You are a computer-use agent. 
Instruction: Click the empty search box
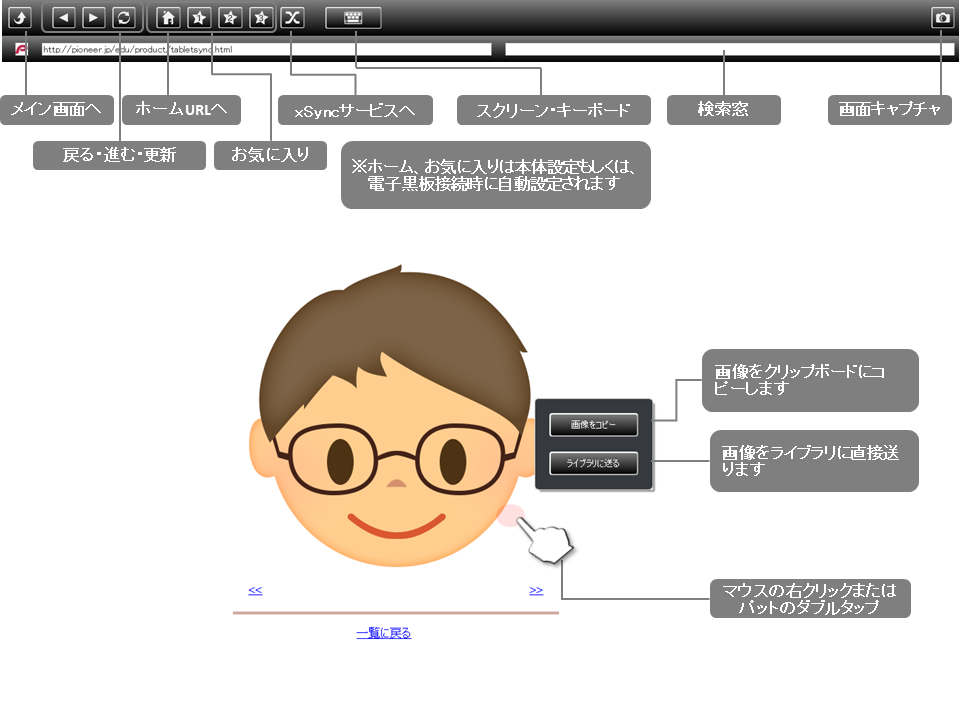point(729,49)
